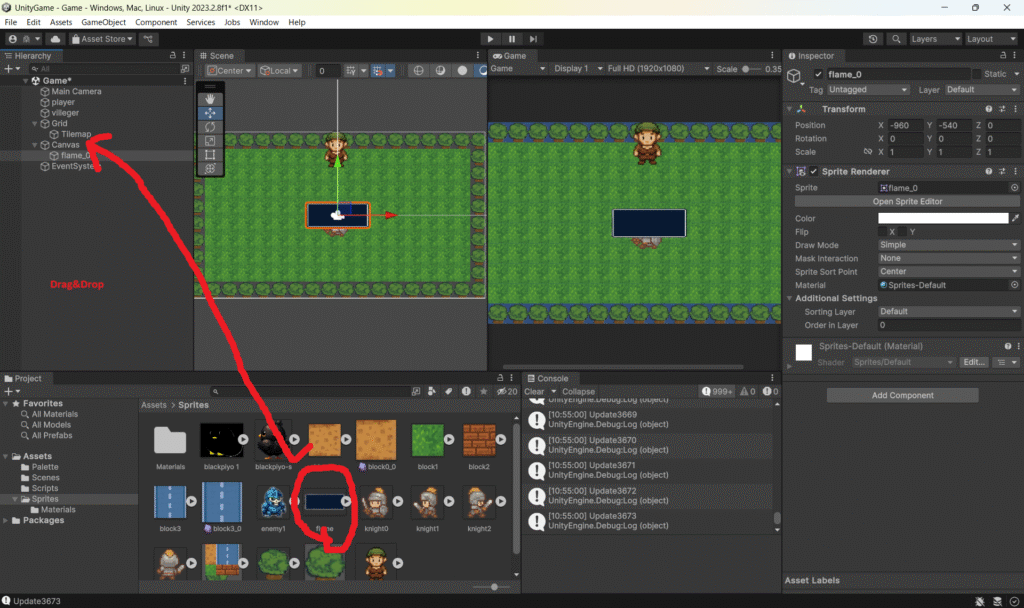Image resolution: width=1024 pixels, height=608 pixels.
Task: Toggle flame_0 object active checkbox
Action: coord(818,74)
